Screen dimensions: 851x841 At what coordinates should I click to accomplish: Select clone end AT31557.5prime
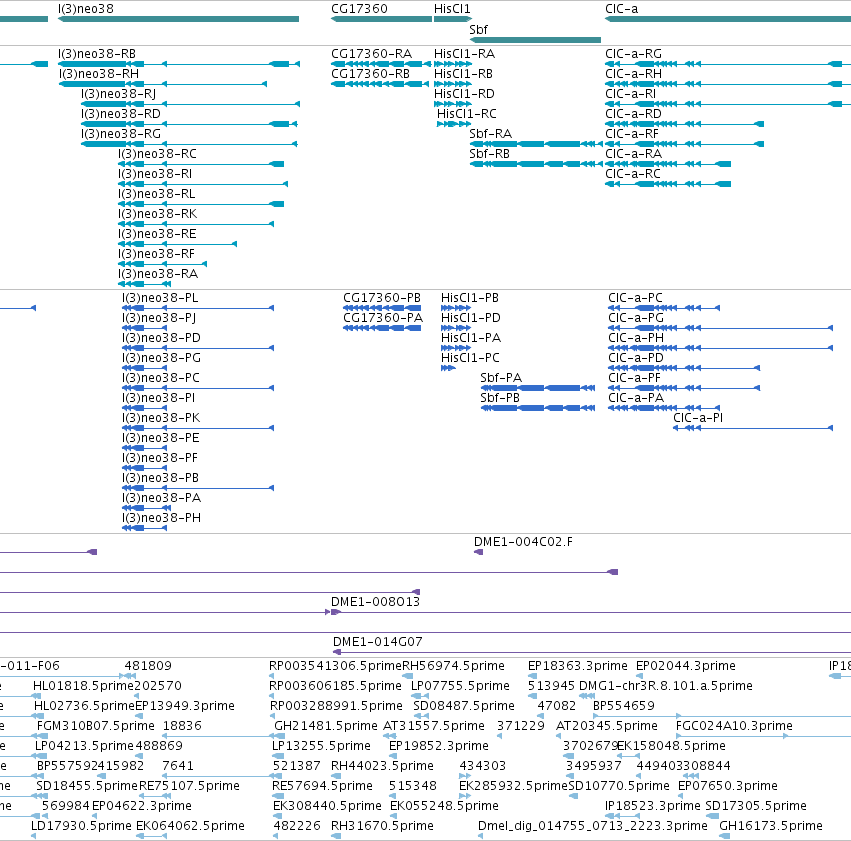[x=434, y=726]
